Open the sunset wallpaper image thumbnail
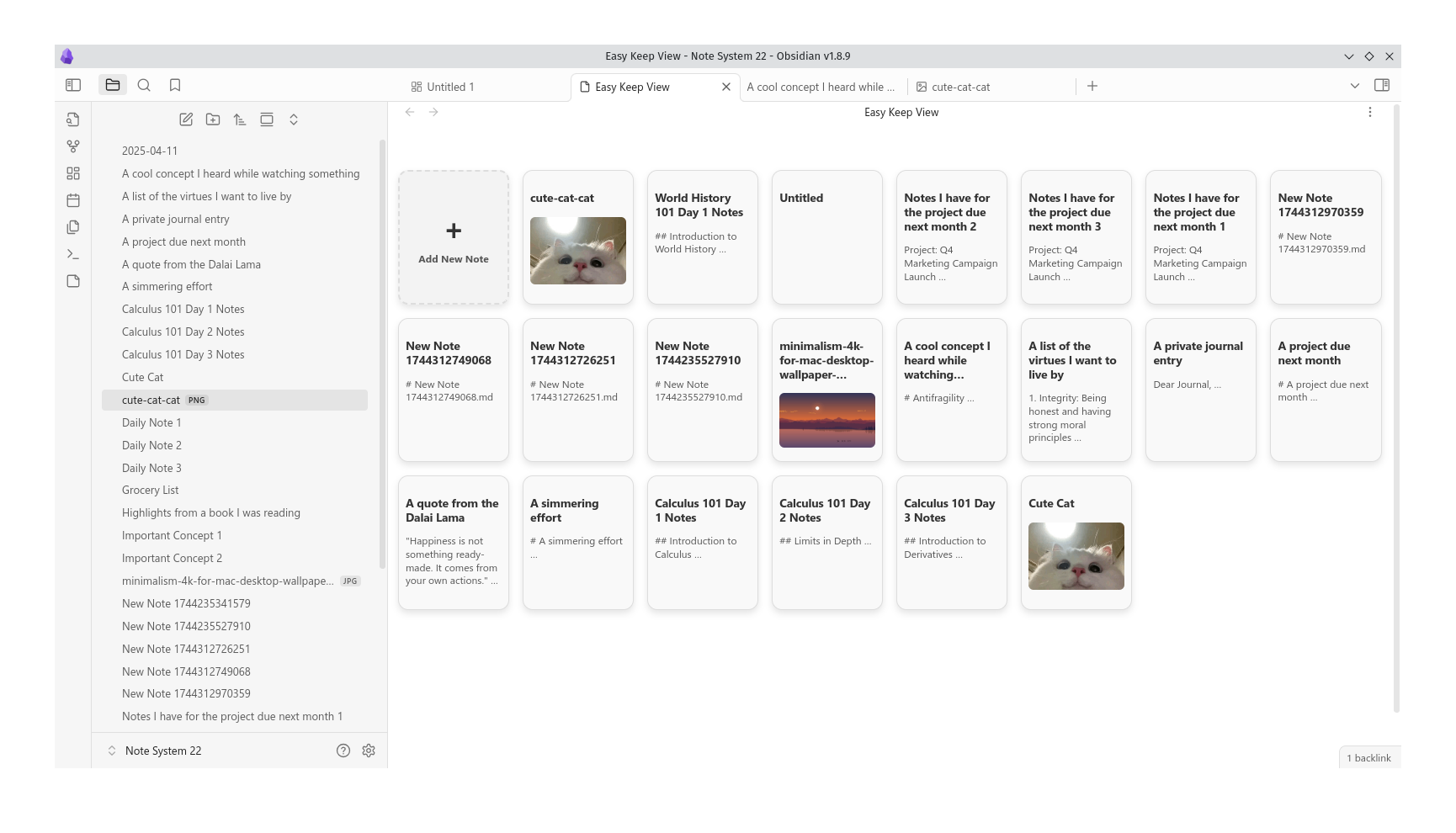 (827, 420)
